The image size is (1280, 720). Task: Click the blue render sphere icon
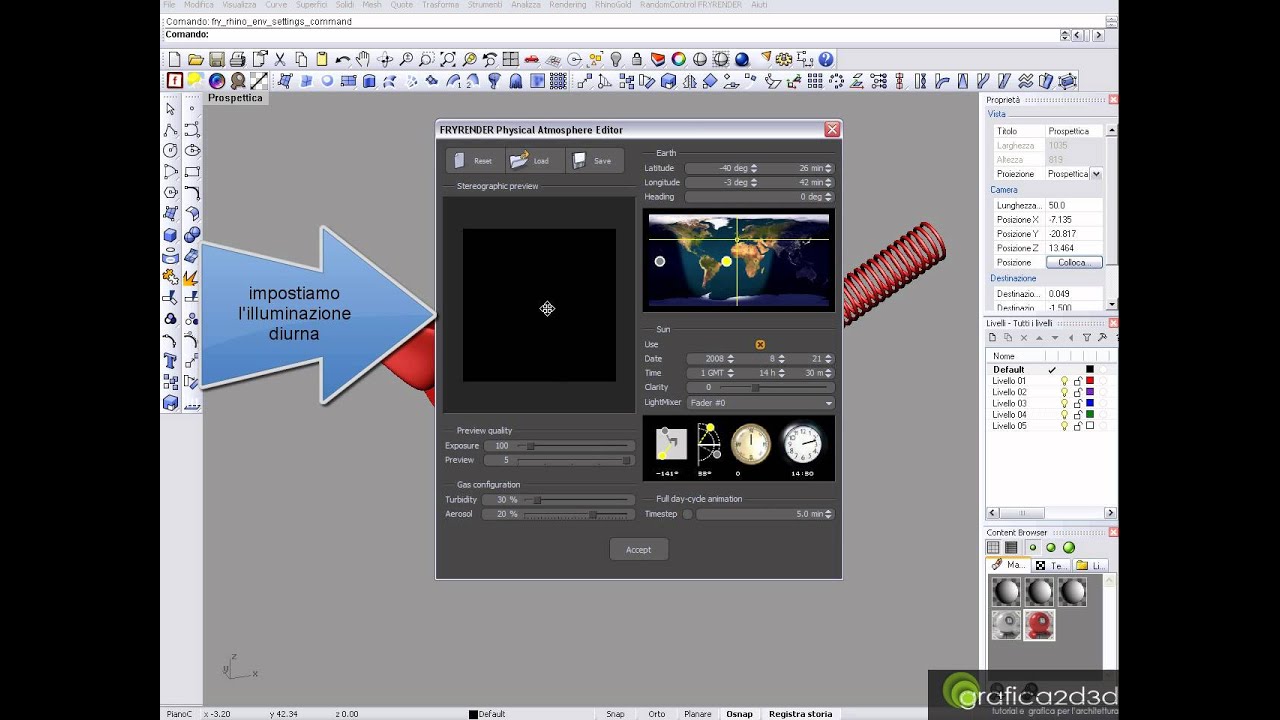click(x=742, y=60)
